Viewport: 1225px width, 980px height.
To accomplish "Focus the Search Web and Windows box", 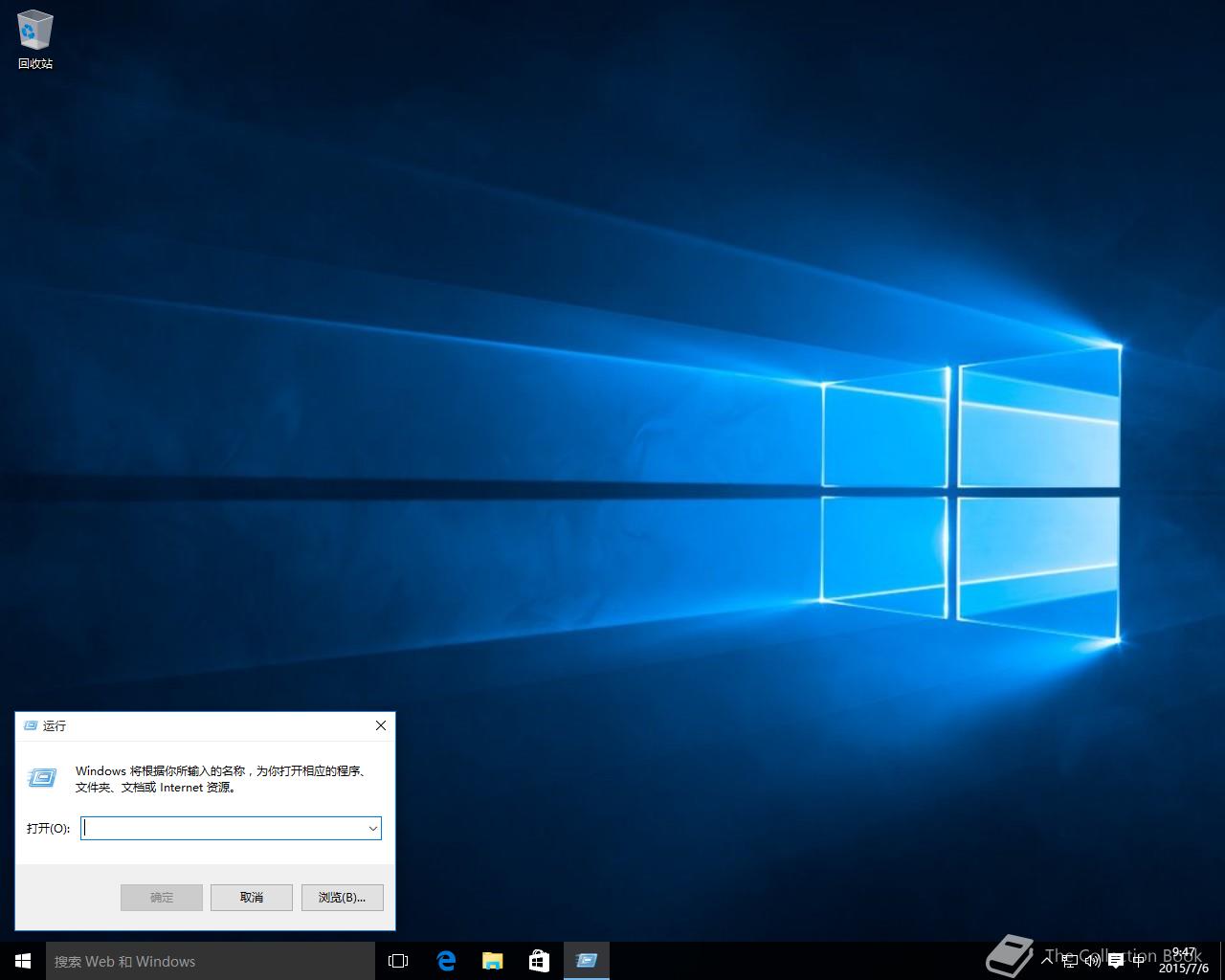I will point(211,961).
